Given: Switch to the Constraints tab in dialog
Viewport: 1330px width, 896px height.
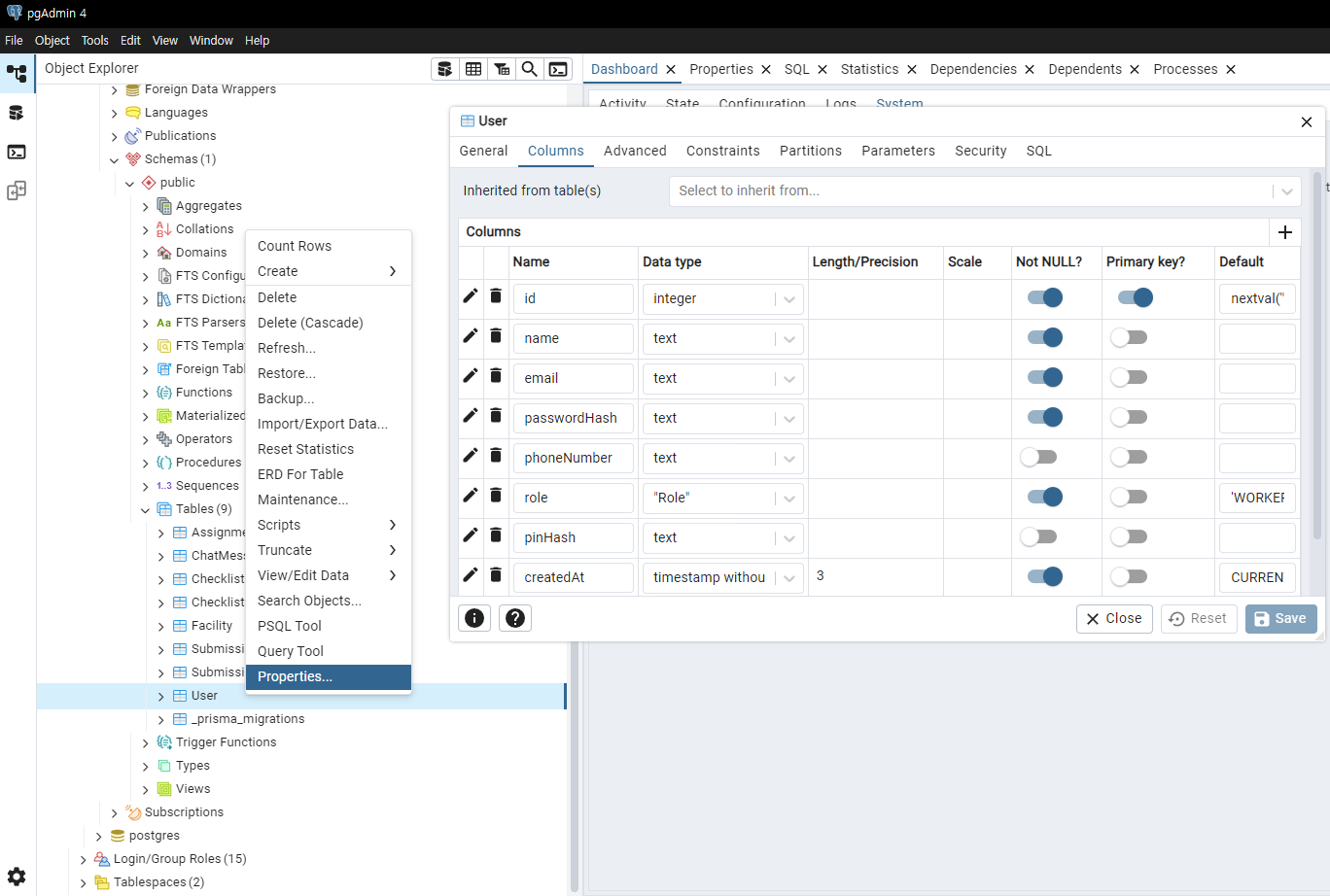Looking at the screenshot, I should 722,151.
